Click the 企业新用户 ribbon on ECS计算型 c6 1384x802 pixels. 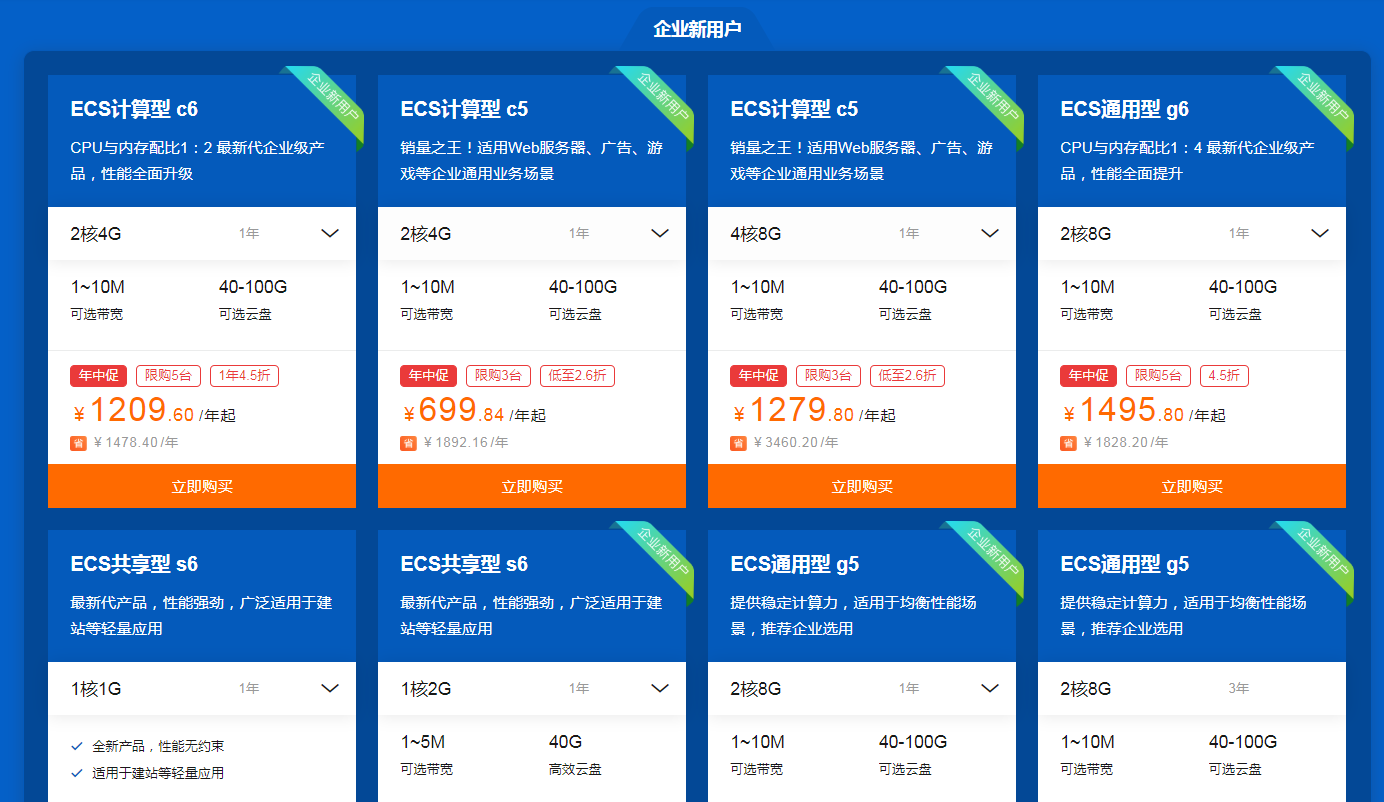pos(329,102)
